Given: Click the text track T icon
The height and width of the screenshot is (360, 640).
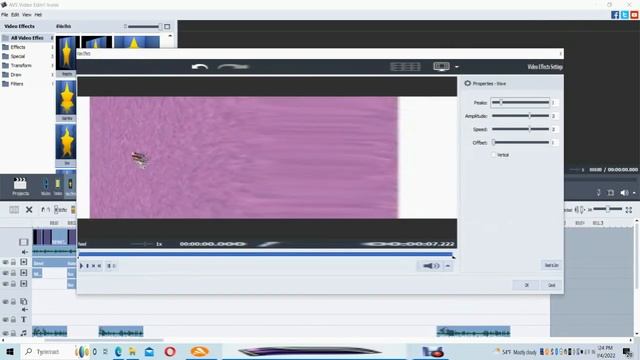Looking at the screenshot, I should coord(24,320).
